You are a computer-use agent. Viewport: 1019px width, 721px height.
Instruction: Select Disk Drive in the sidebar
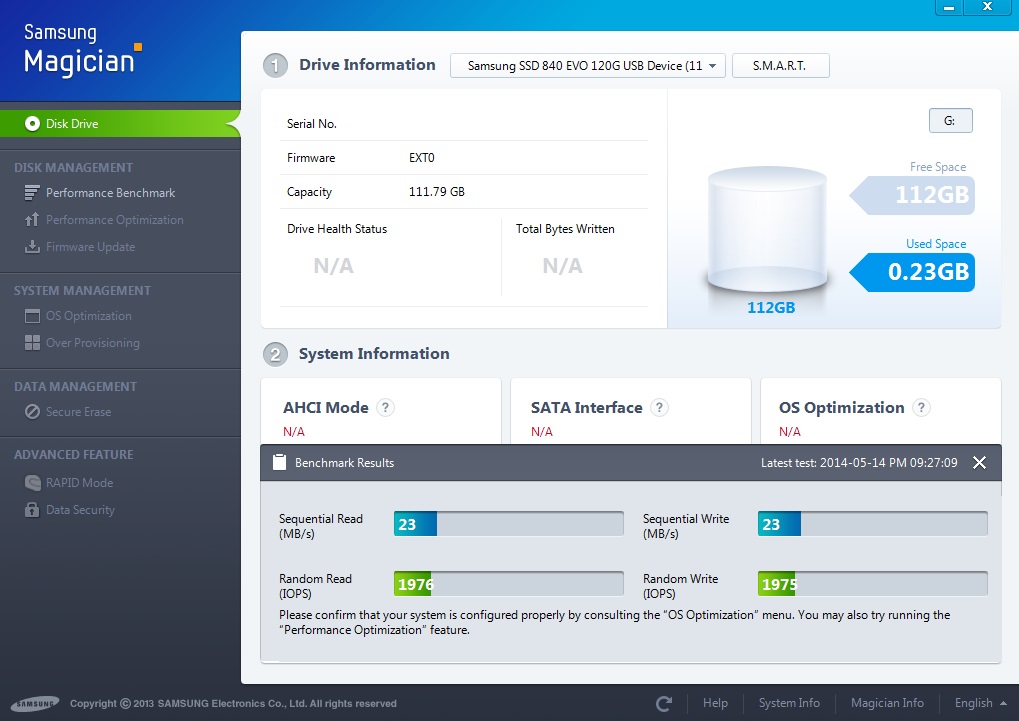click(120, 124)
